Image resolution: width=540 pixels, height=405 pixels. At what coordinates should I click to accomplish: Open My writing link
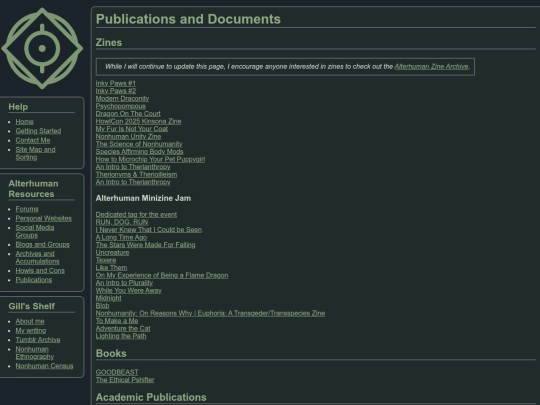31,331
